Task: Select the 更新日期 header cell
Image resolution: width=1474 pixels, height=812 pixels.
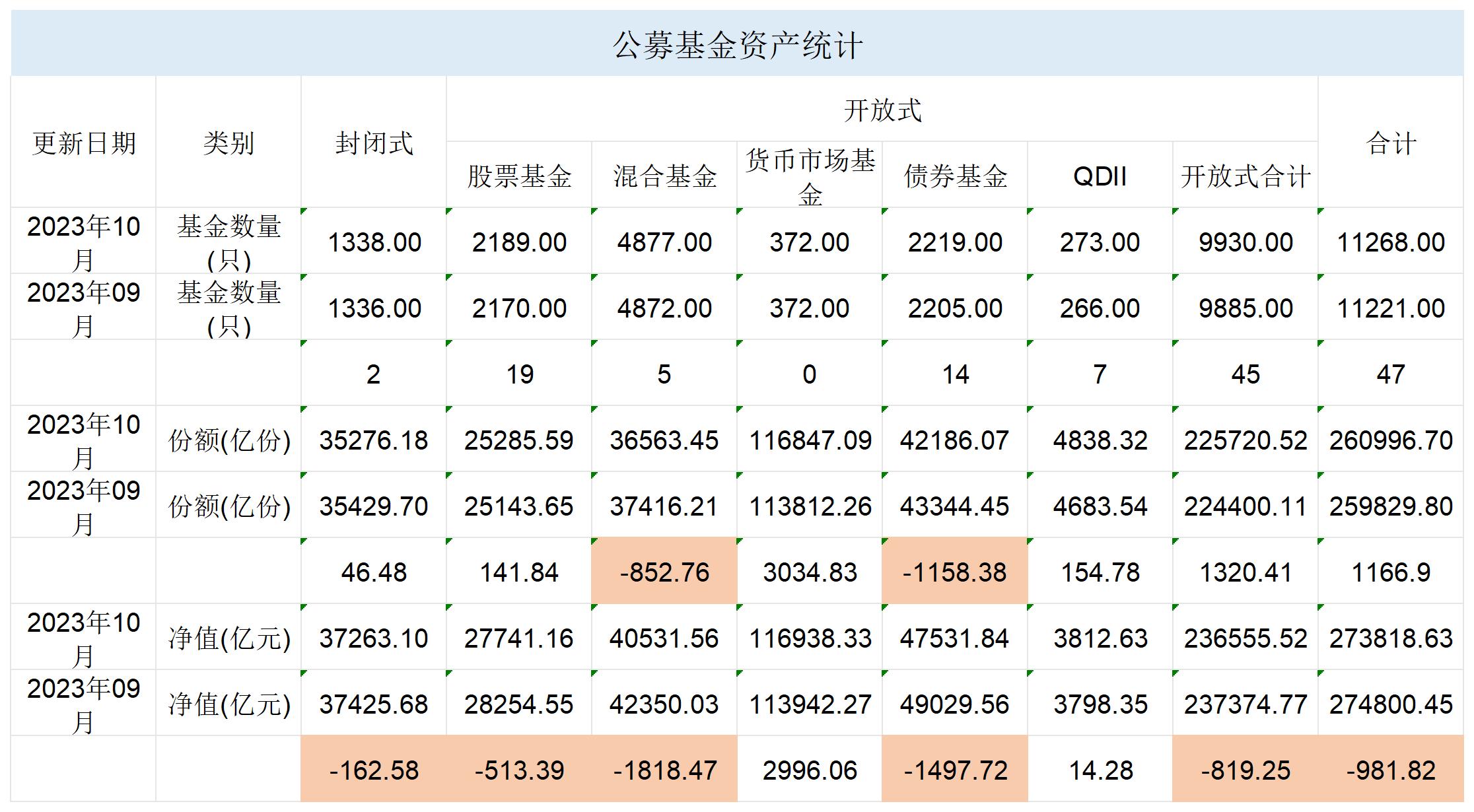Action: (x=83, y=143)
